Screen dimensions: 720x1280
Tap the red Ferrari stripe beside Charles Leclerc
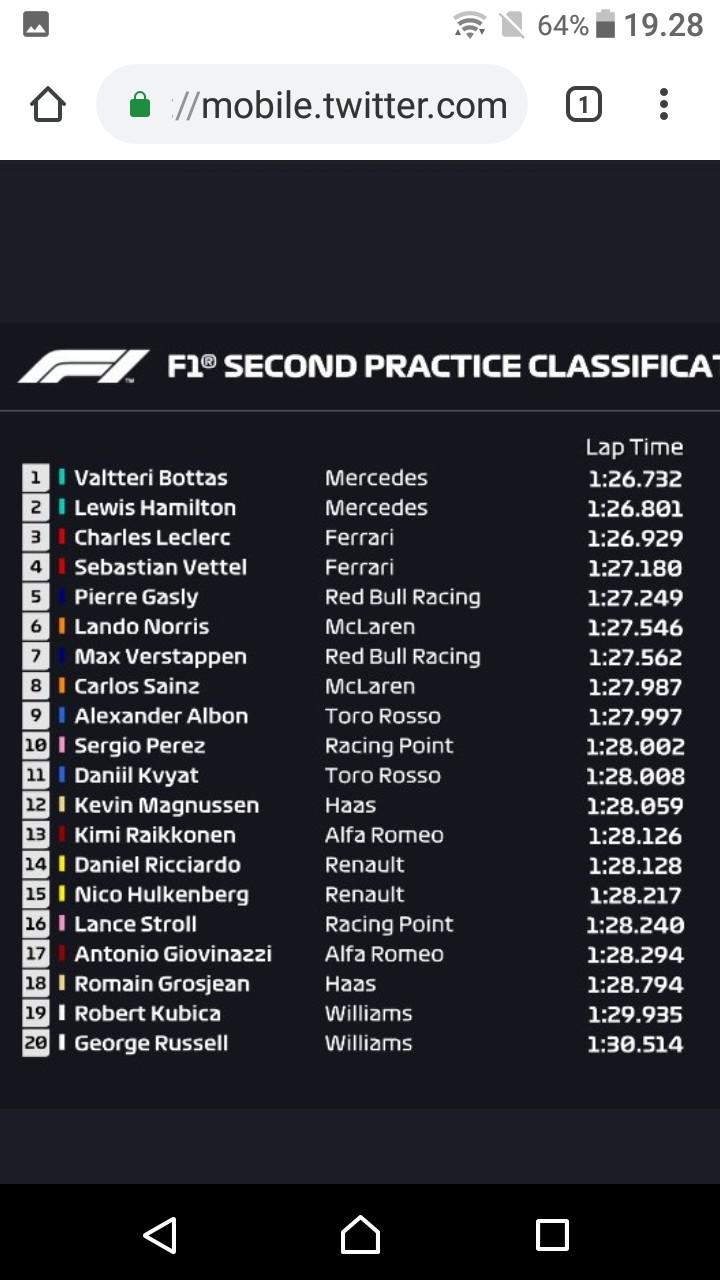click(62, 538)
